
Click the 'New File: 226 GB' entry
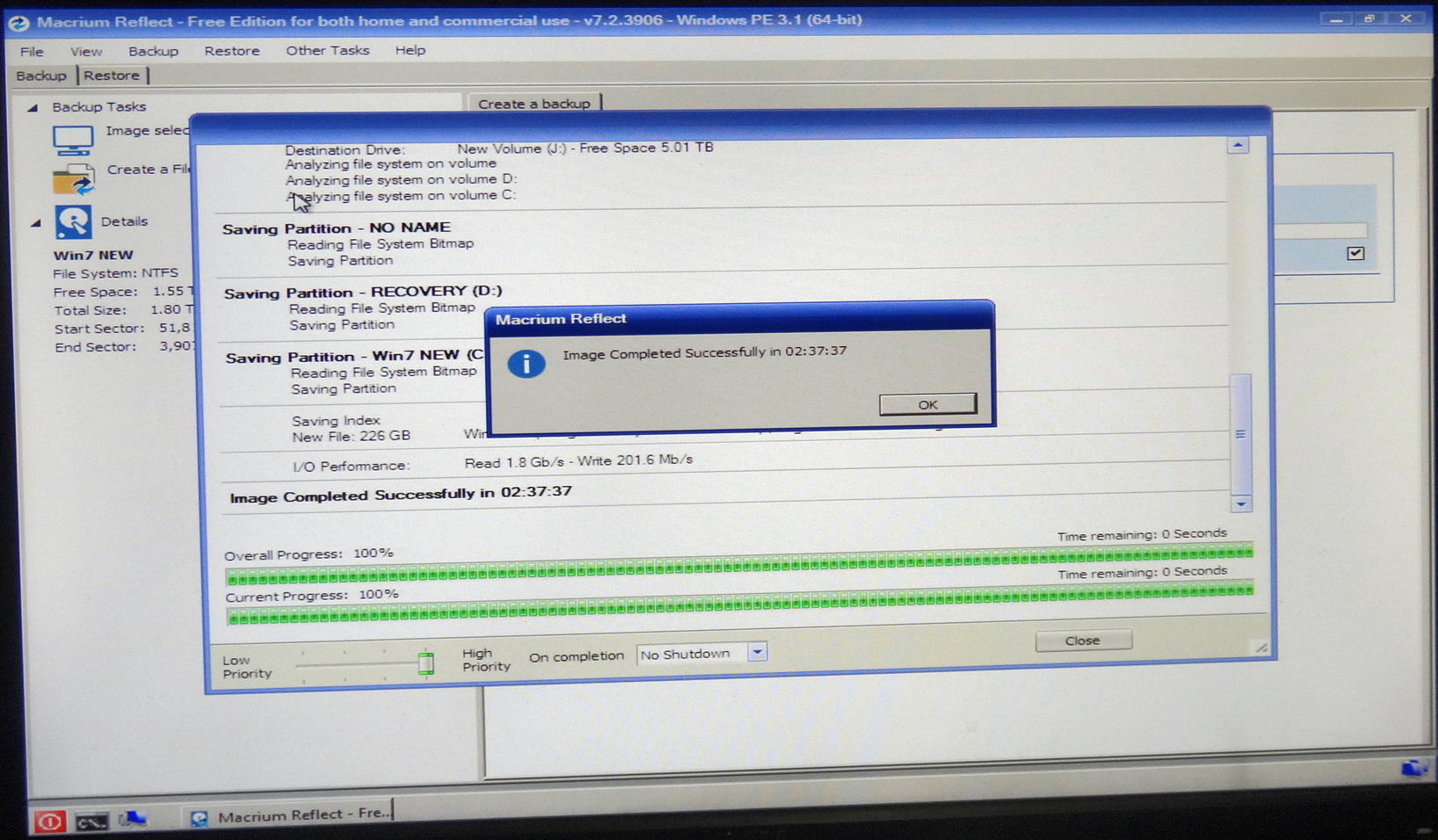351,436
